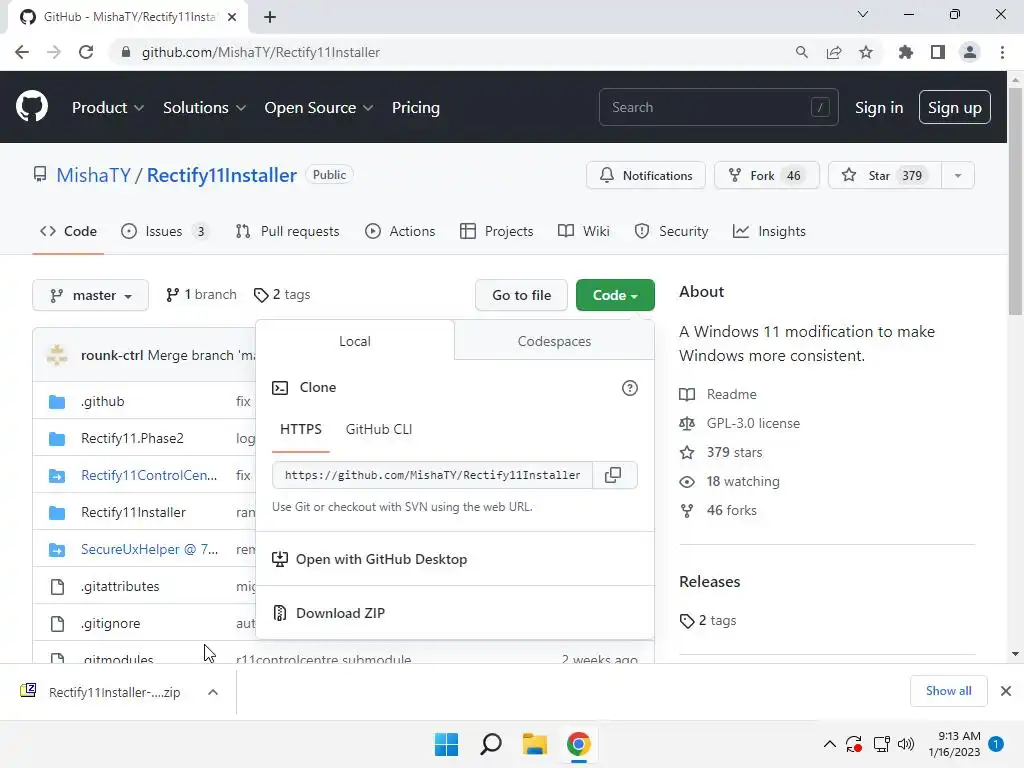
Task: Go back to the previous page
Action: coord(22,52)
